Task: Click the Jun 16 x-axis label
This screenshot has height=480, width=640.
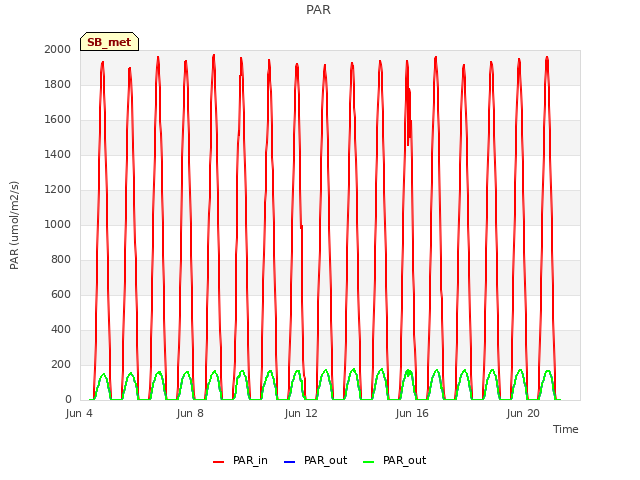Action: [412, 413]
